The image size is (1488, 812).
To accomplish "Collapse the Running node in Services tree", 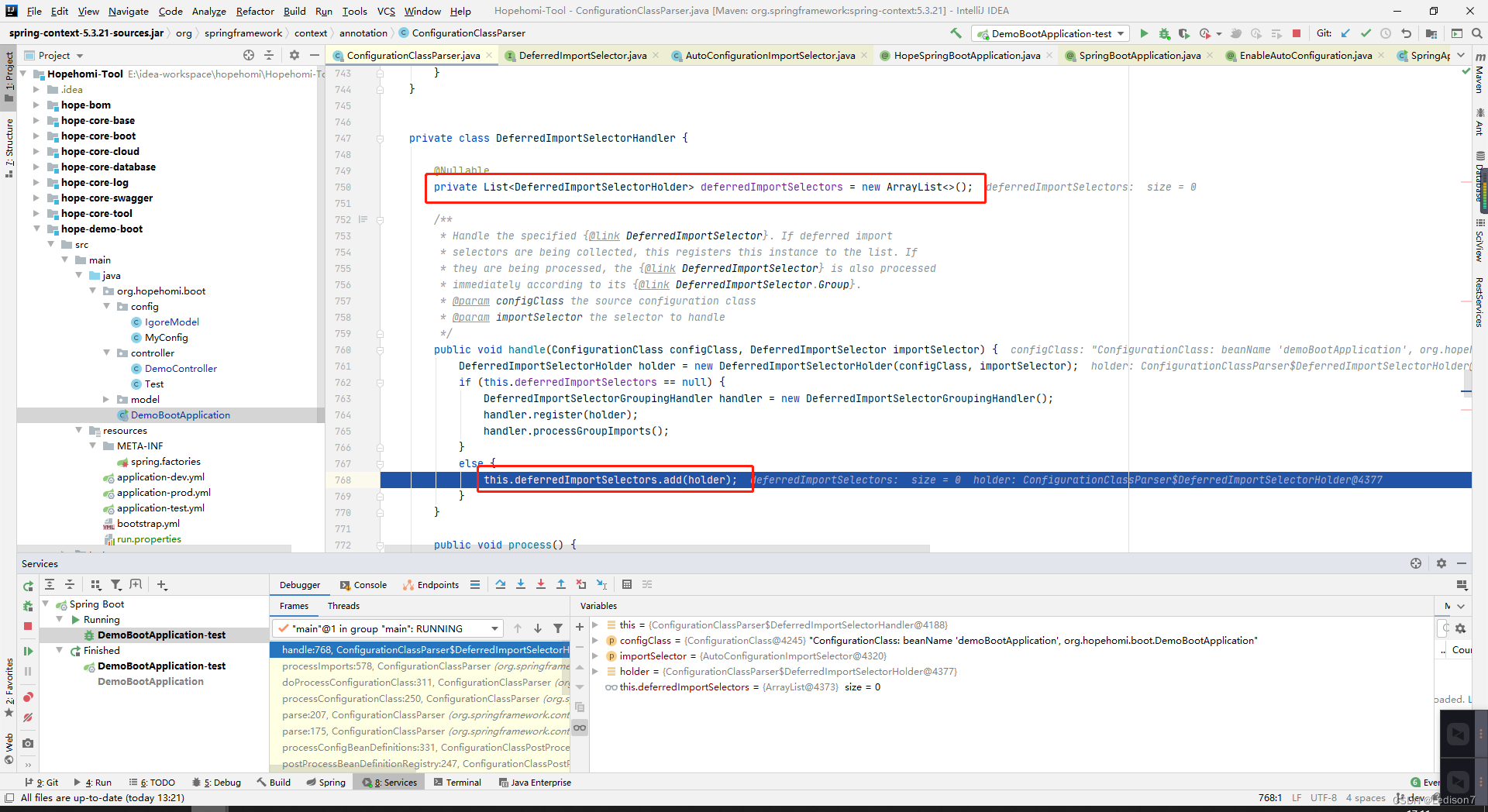I will click(60, 620).
